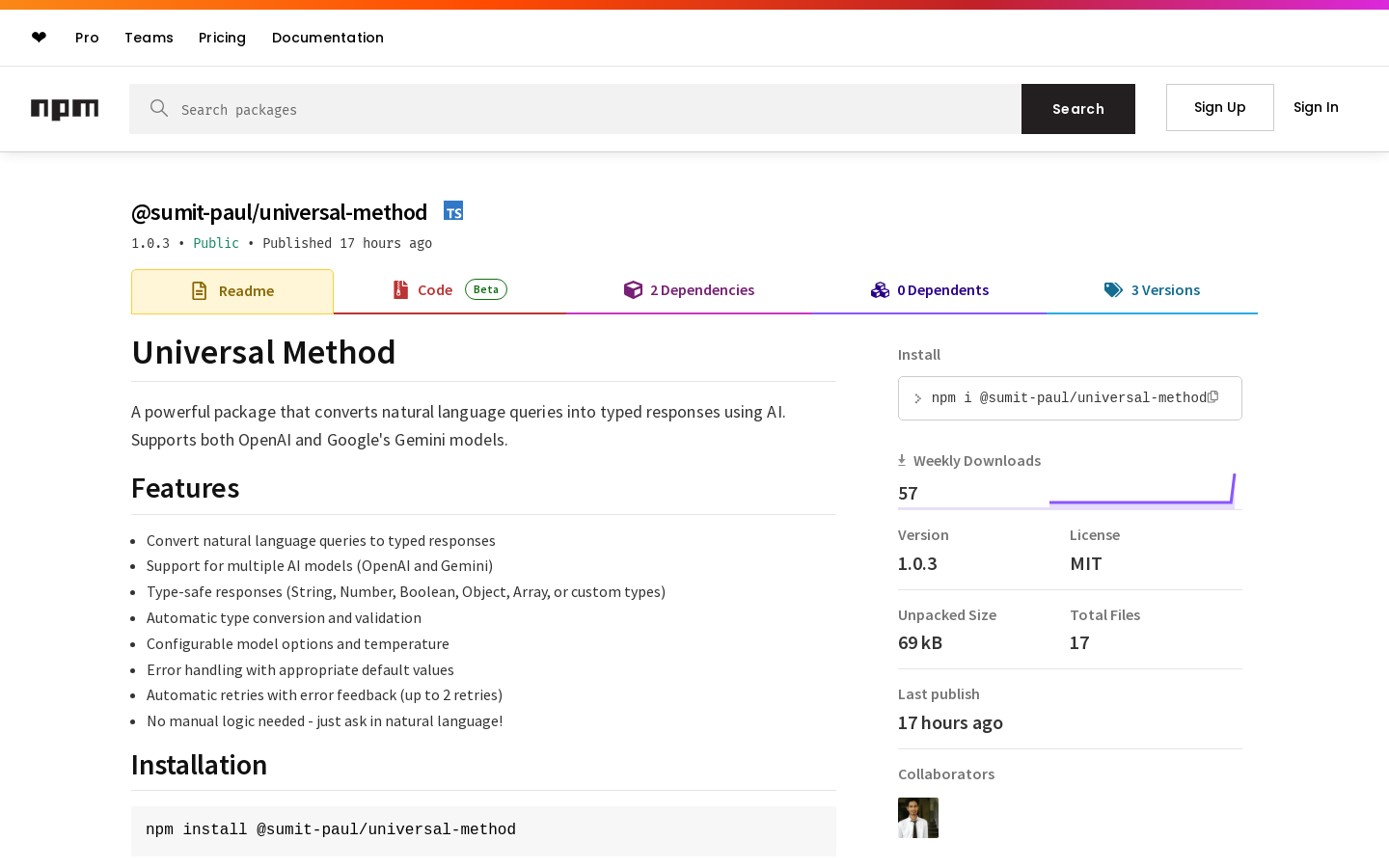Open the 2 Dependencies tab
This screenshot has width=1389, height=868.
(689, 290)
